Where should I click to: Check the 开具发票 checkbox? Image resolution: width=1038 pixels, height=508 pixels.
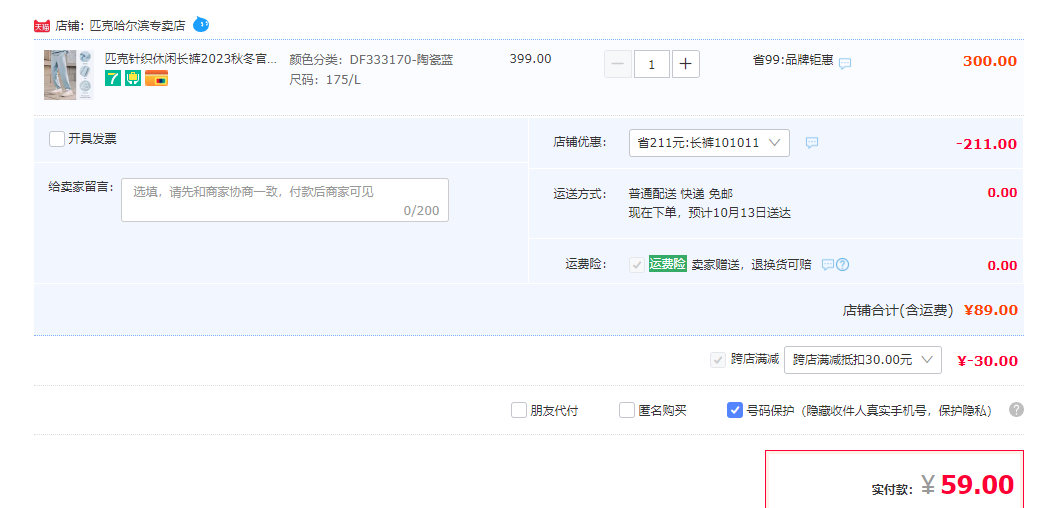coord(57,139)
